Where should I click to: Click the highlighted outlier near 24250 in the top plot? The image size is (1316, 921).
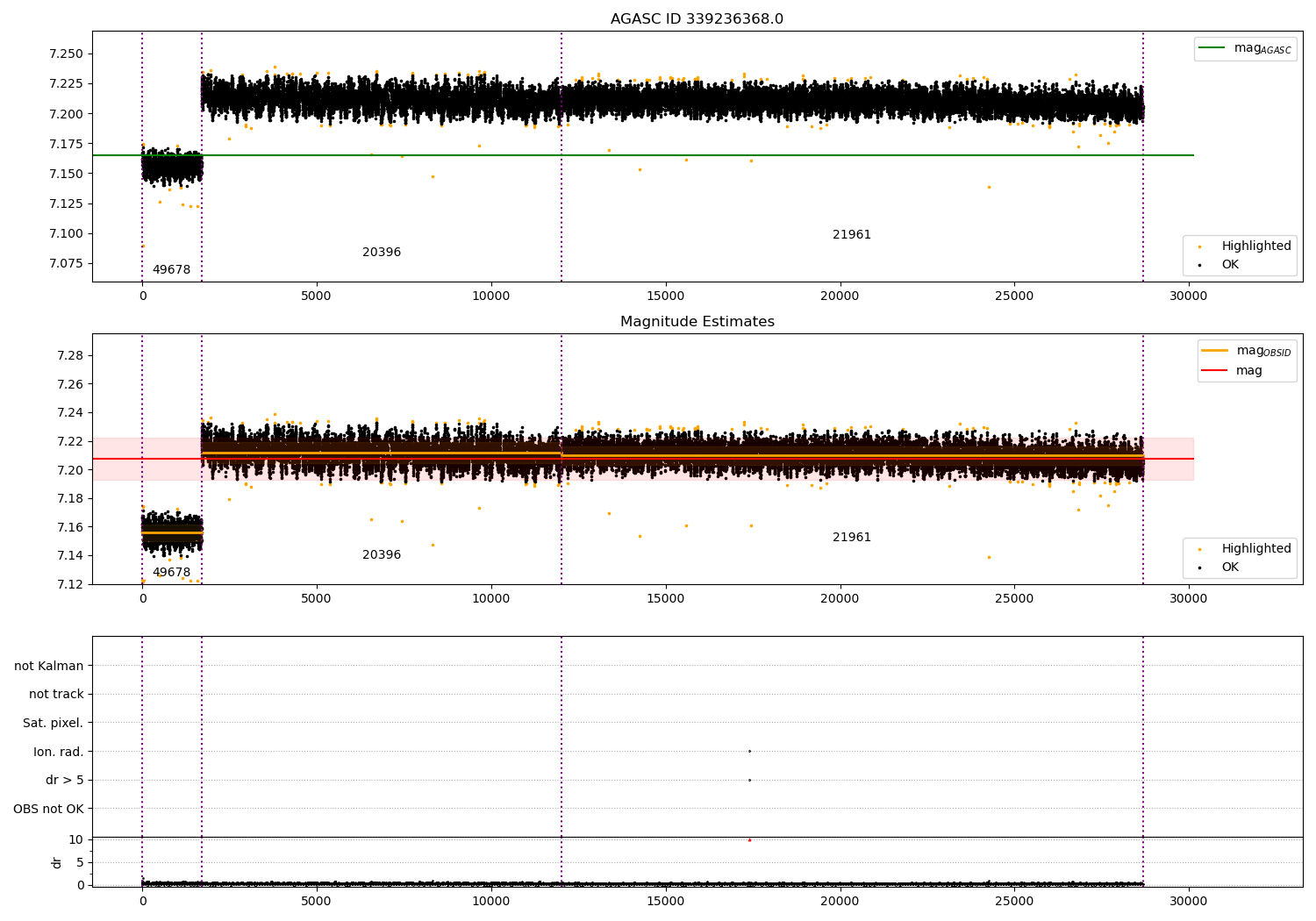tap(989, 187)
